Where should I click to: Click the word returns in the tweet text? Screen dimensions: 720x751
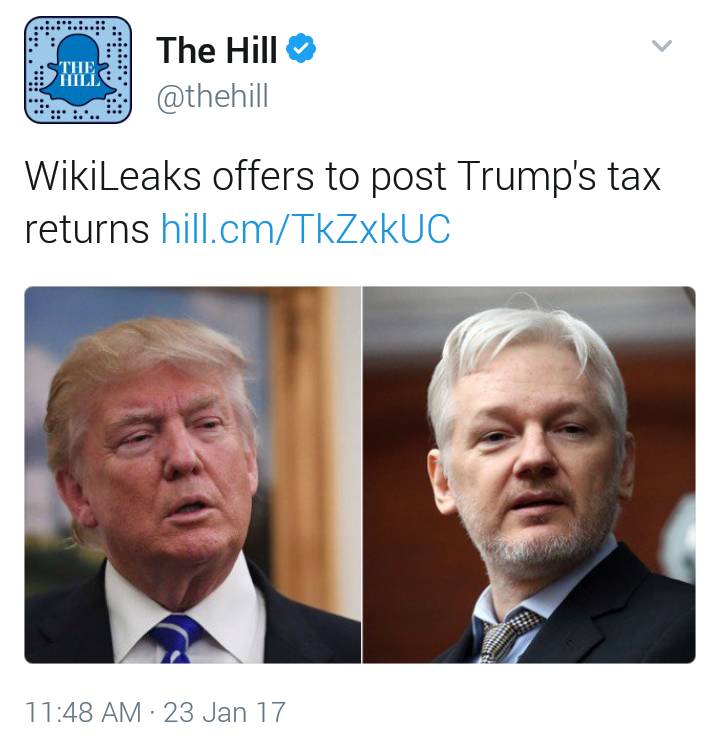point(87,229)
